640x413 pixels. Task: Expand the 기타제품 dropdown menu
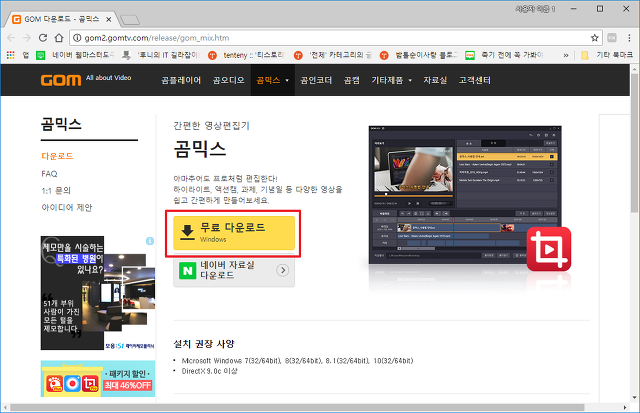pos(410,80)
